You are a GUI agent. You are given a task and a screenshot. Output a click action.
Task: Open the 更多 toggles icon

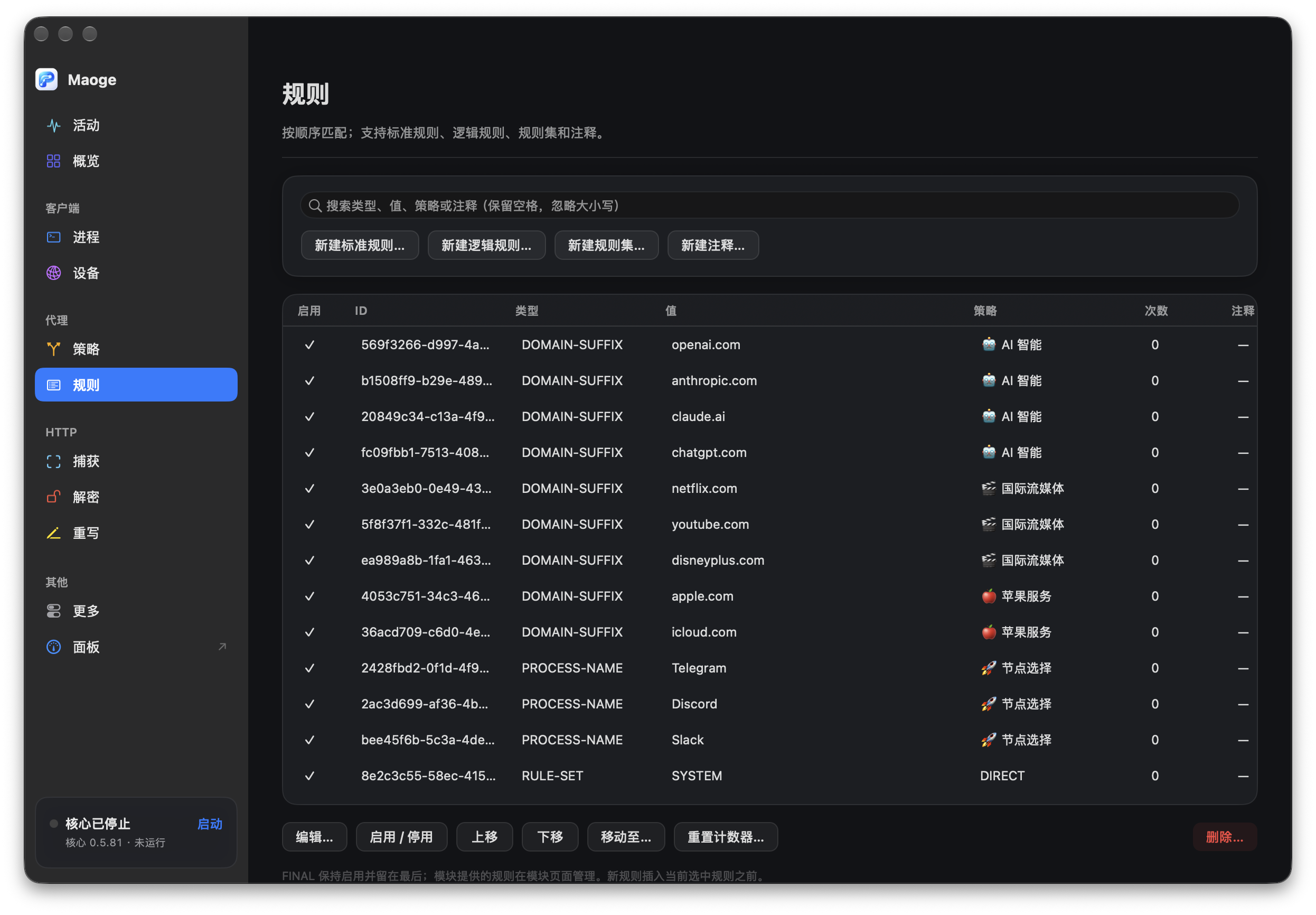tap(53, 611)
